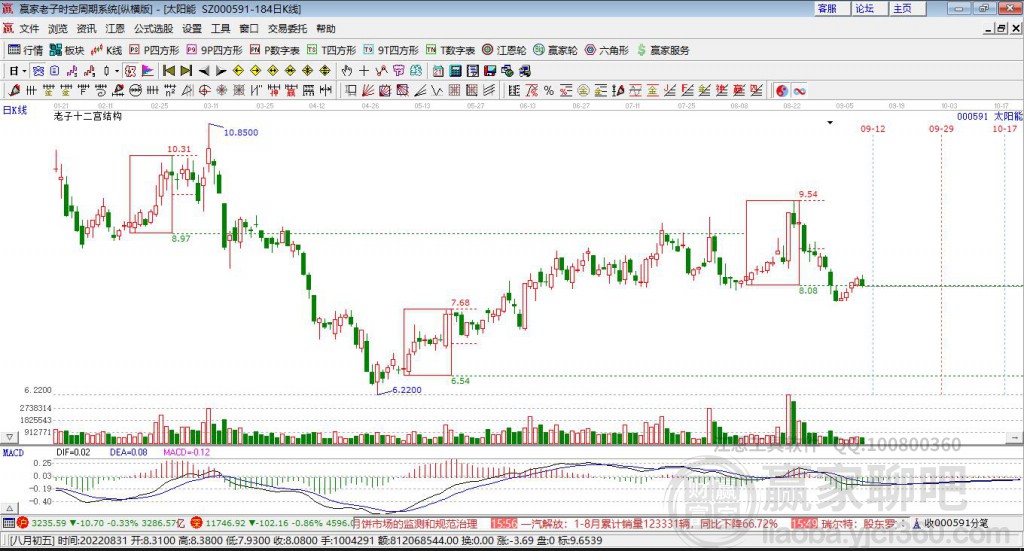Open the 9T四方形 tool

[391, 50]
